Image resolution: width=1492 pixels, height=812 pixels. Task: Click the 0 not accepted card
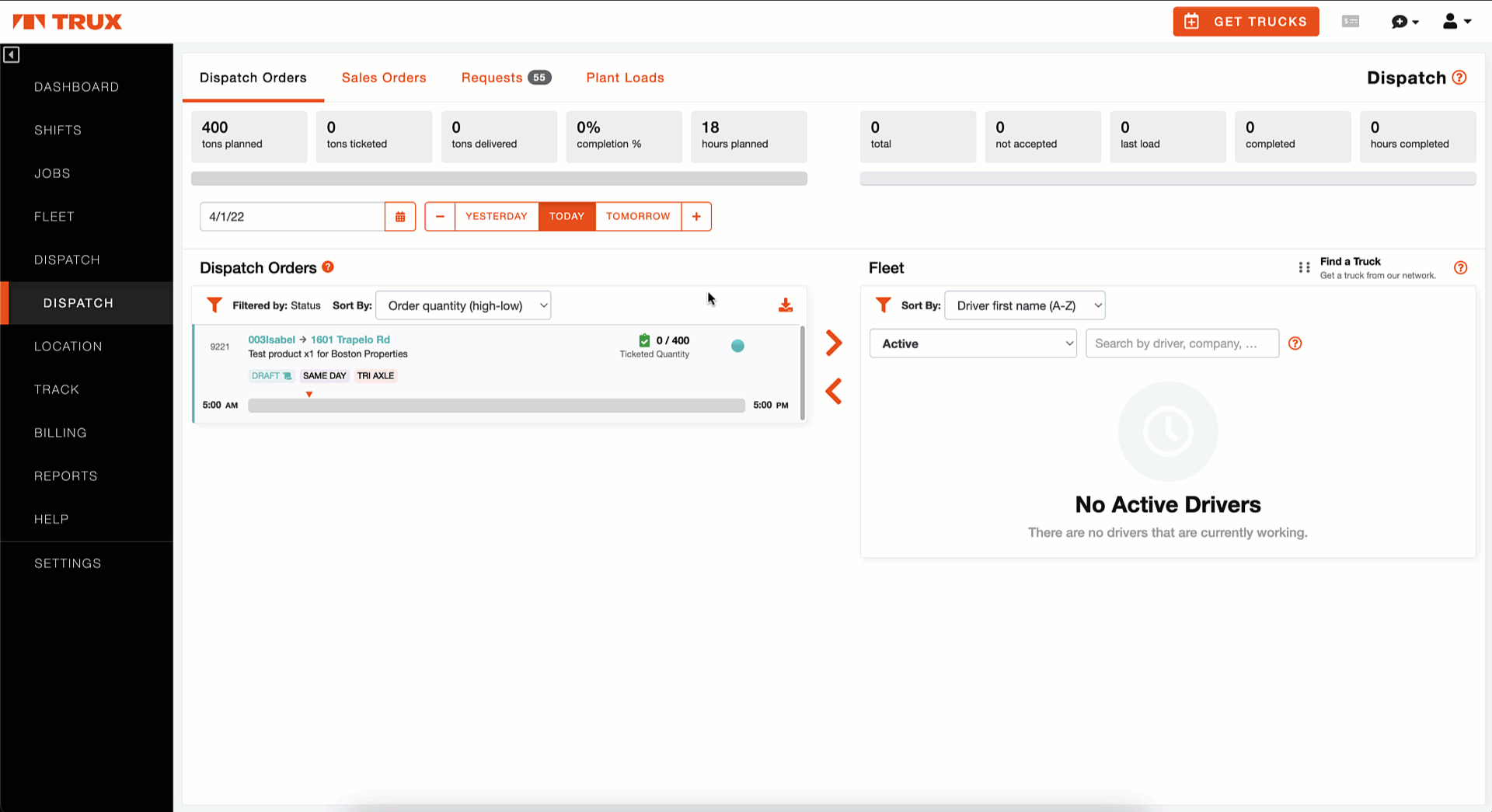coord(1043,137)
